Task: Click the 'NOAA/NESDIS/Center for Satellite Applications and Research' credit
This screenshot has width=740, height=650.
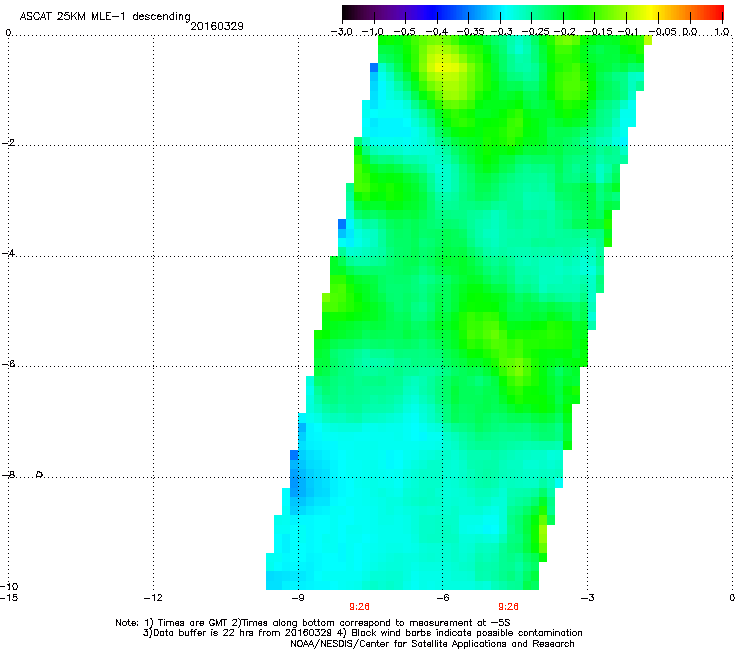Action: pyautogui.click(x=432, y=644)
